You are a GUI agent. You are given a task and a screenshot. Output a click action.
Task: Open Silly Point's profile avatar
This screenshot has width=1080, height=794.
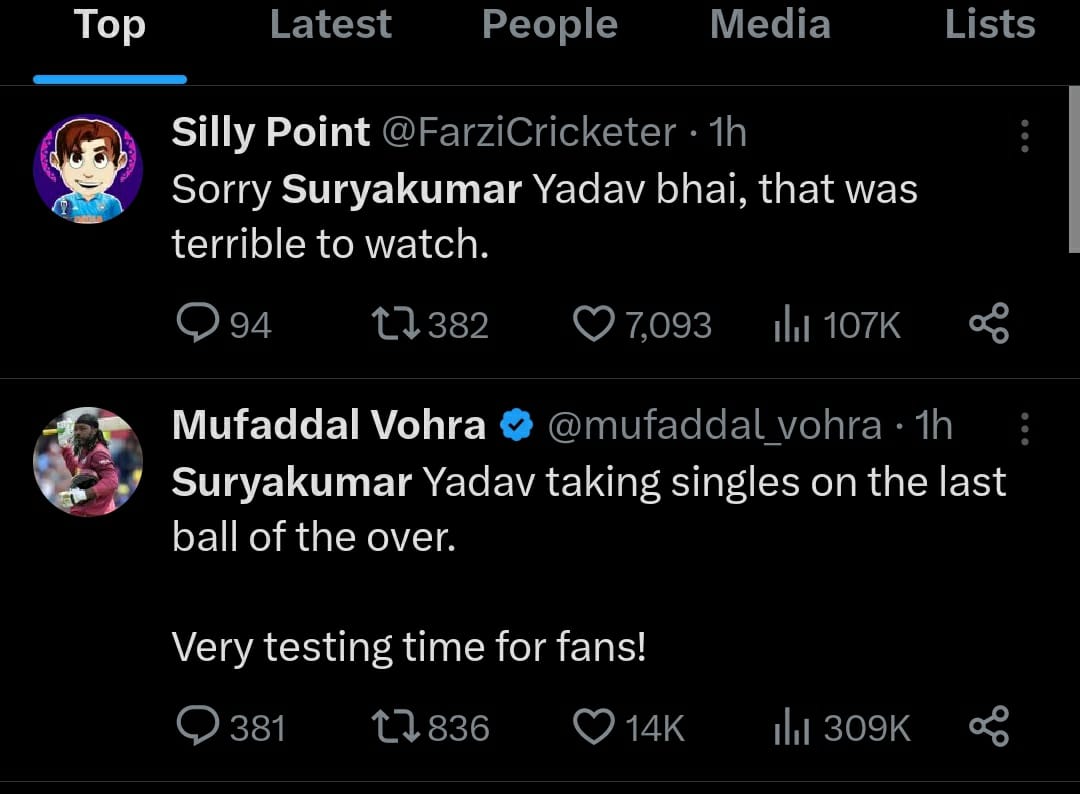pyautogui.click(x=88, y=168)
